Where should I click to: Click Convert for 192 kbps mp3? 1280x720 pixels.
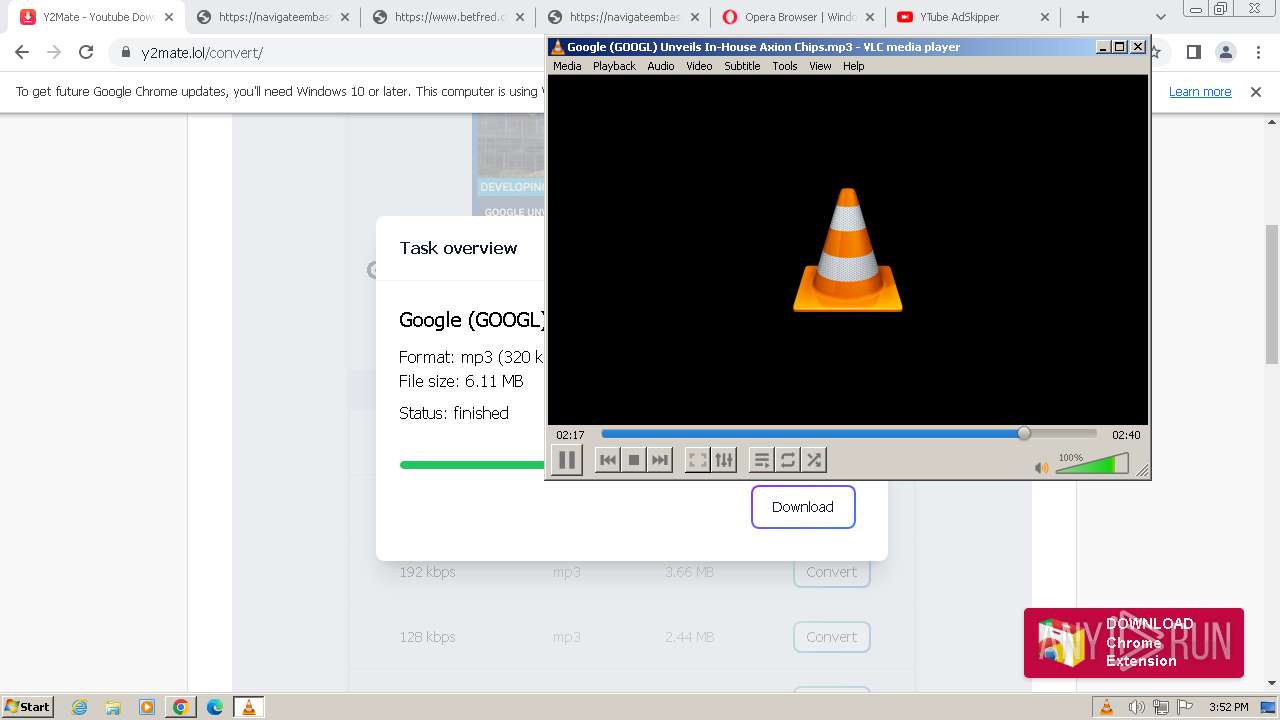click(x=832, y=572)
